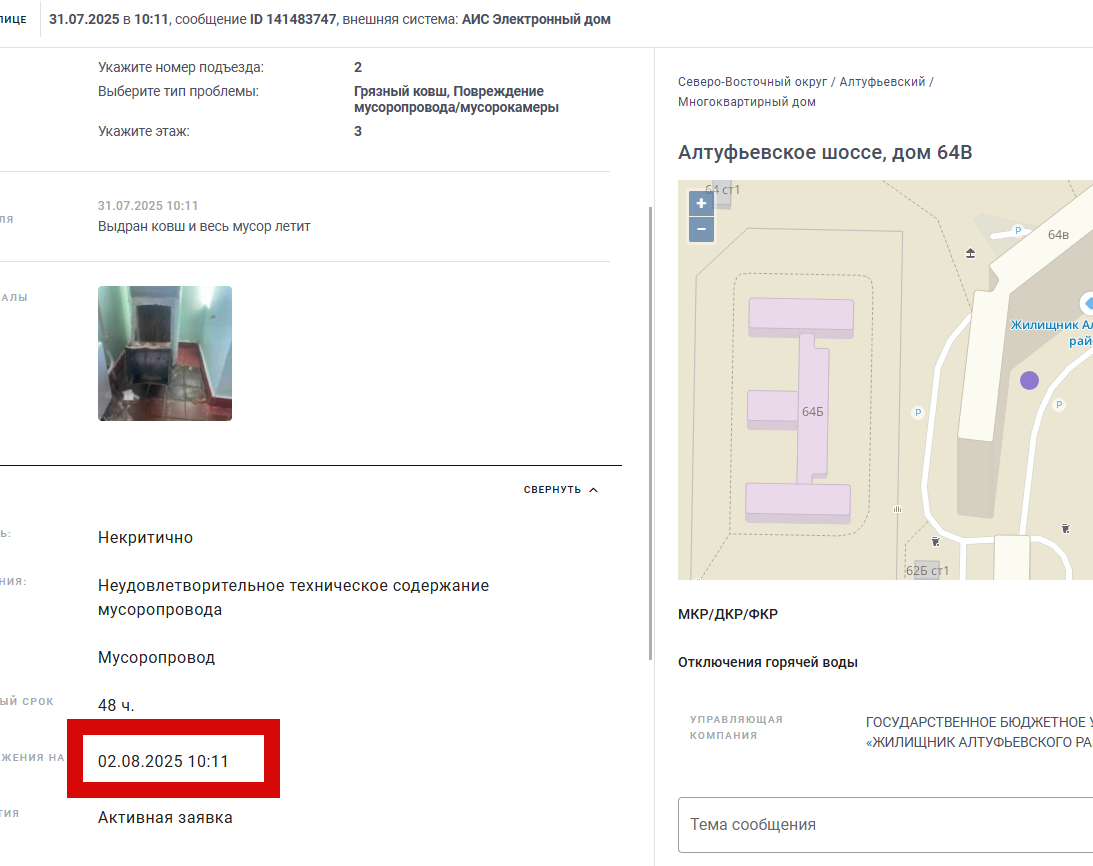1093x866 pixels.
Task: Click the blue Жилищник organization marker
Action: 1087,304
